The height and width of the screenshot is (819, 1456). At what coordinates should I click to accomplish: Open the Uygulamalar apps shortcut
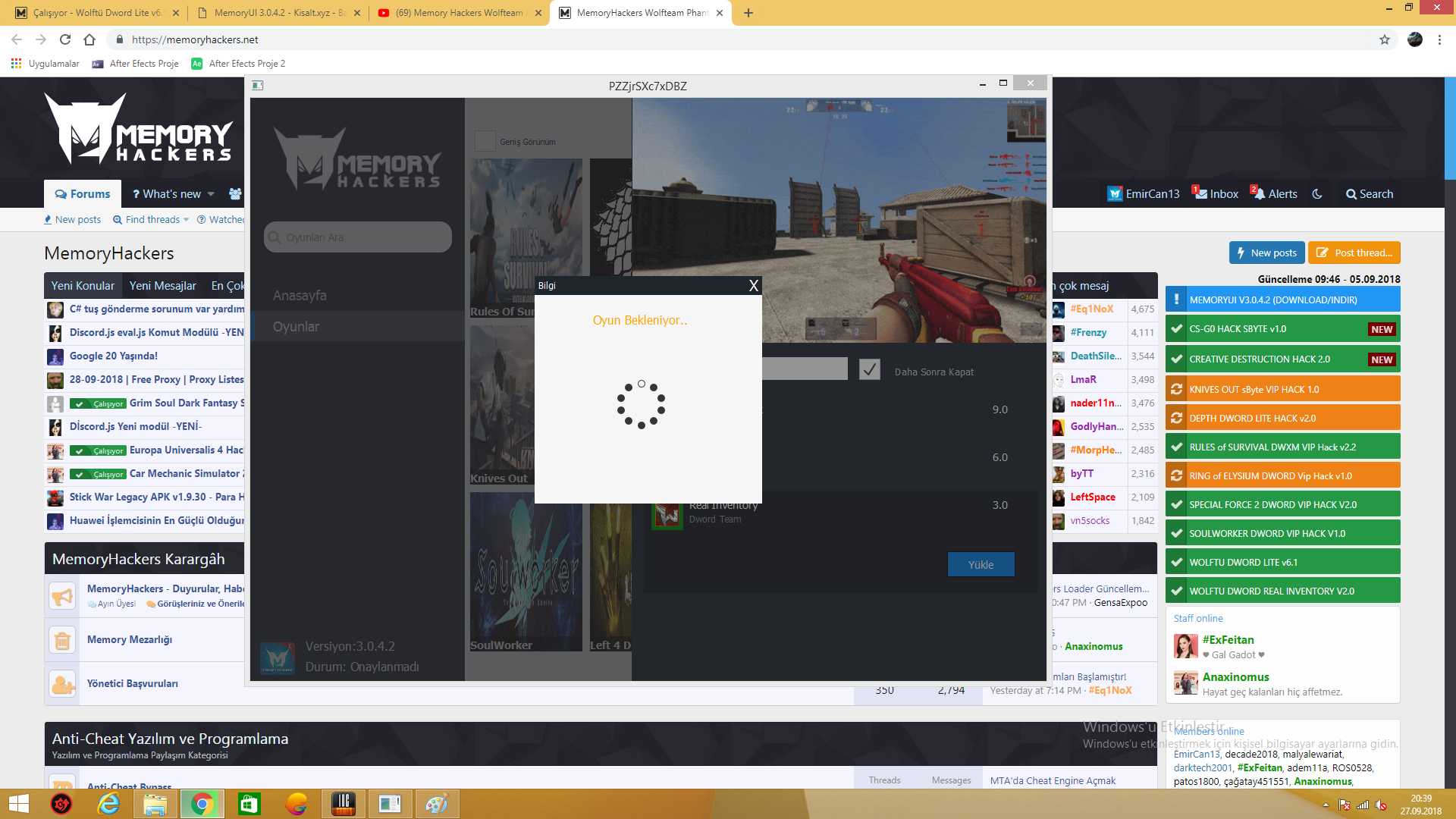pos(45,64)
